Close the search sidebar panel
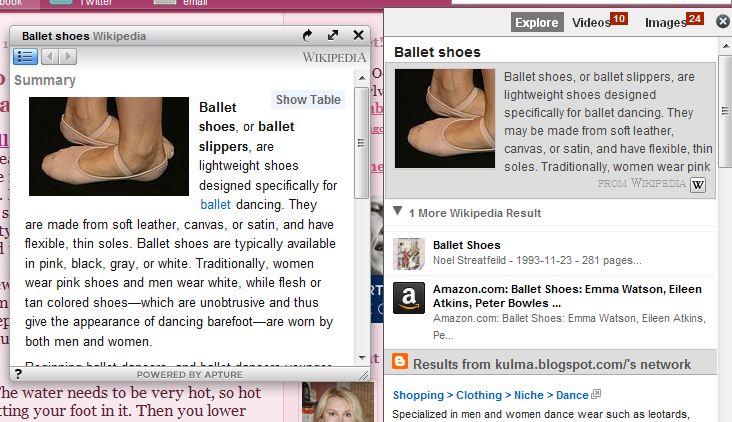 tap(723, 21)
